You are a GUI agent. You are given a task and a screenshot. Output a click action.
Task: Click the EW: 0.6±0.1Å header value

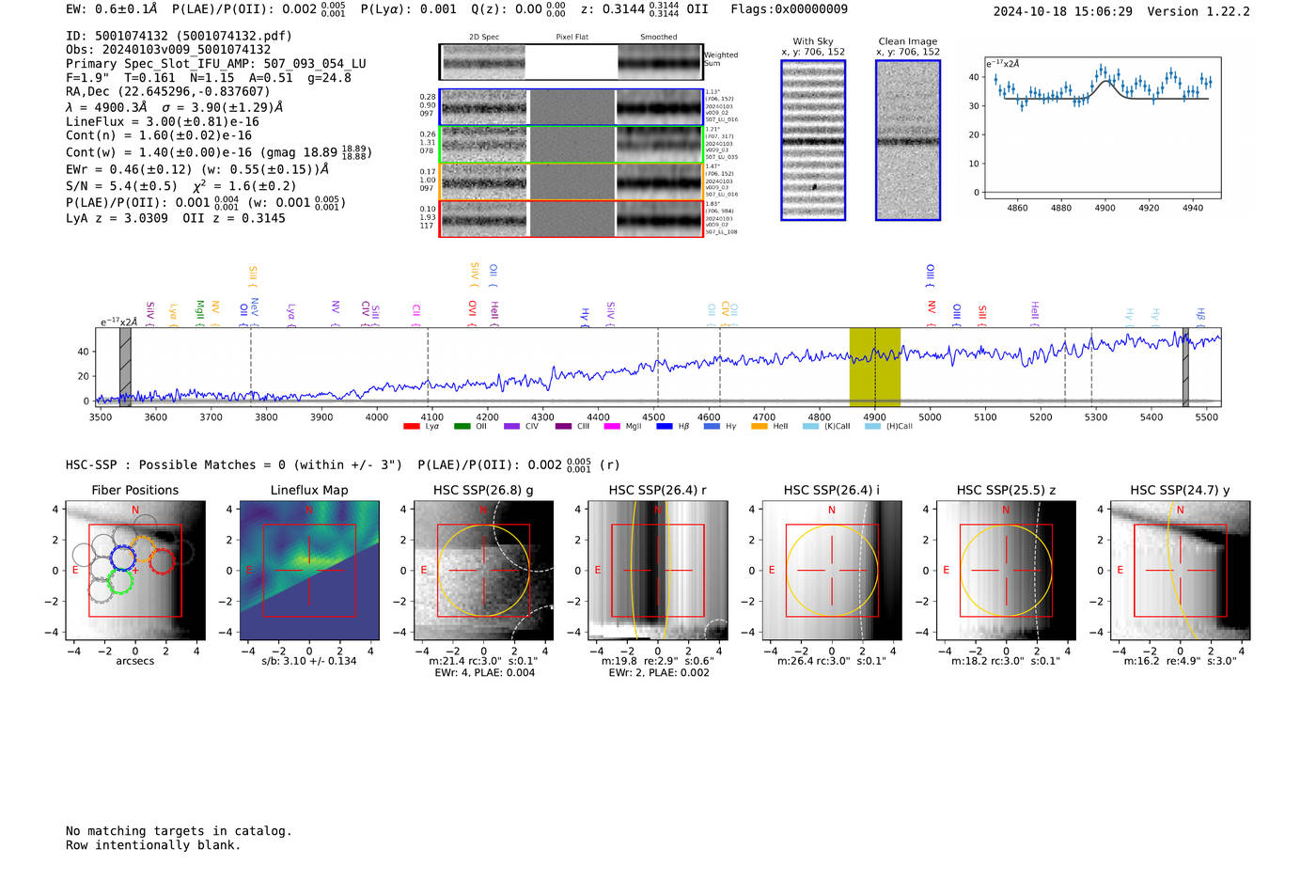112,9
